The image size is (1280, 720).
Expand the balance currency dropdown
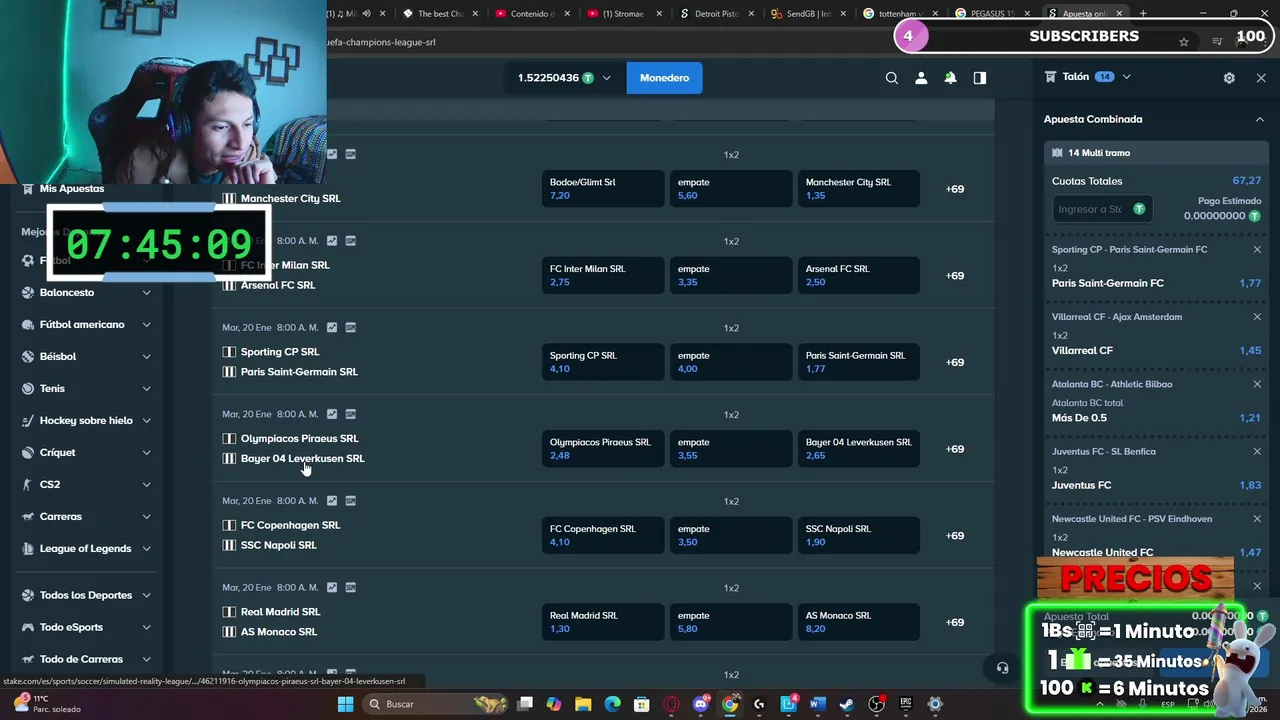(606, 78)
